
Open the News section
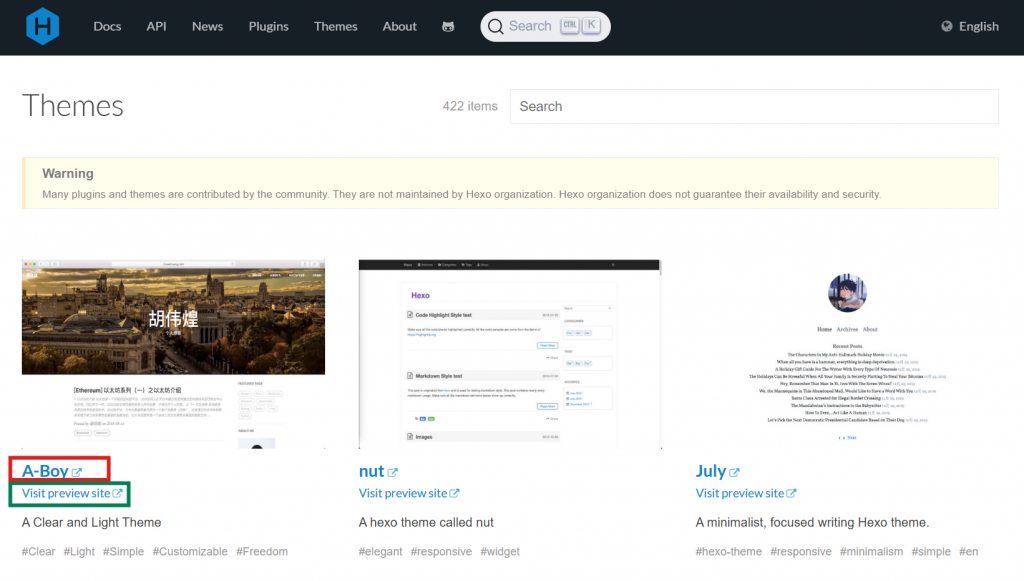tap(207, 26)
